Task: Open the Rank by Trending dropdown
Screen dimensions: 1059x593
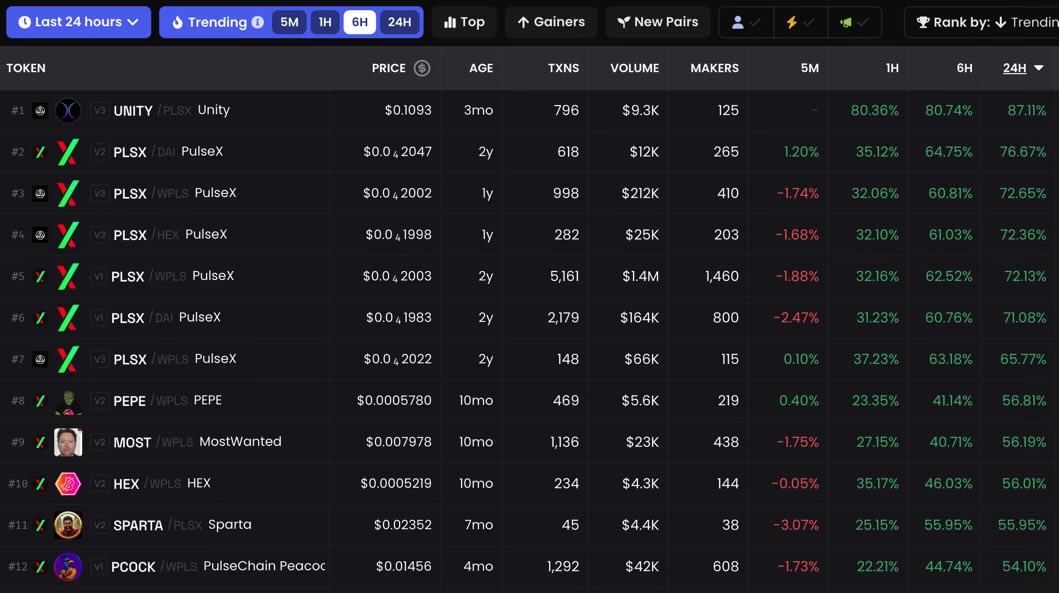Action: 983,22
